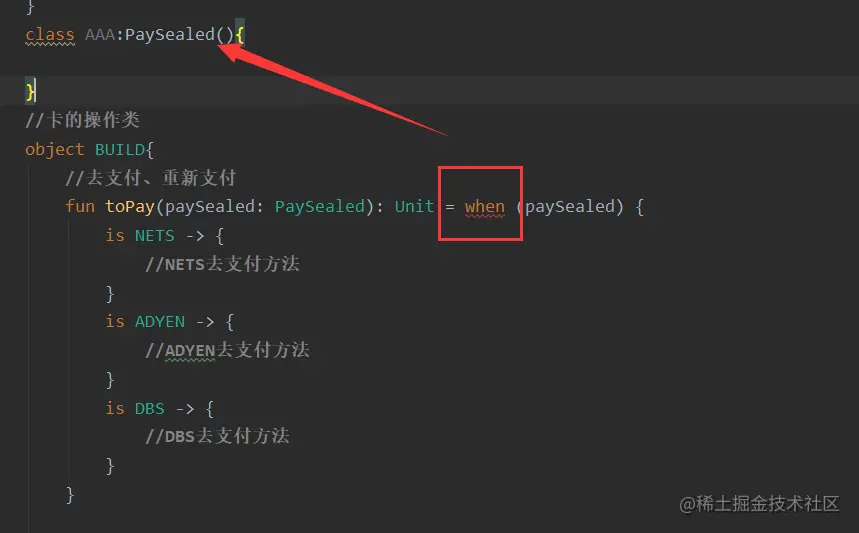Image resolution: width=859 pixels, height=533 pixels.
Task: Select the ADYEN type in the when branch
Action: pos(160,322)
